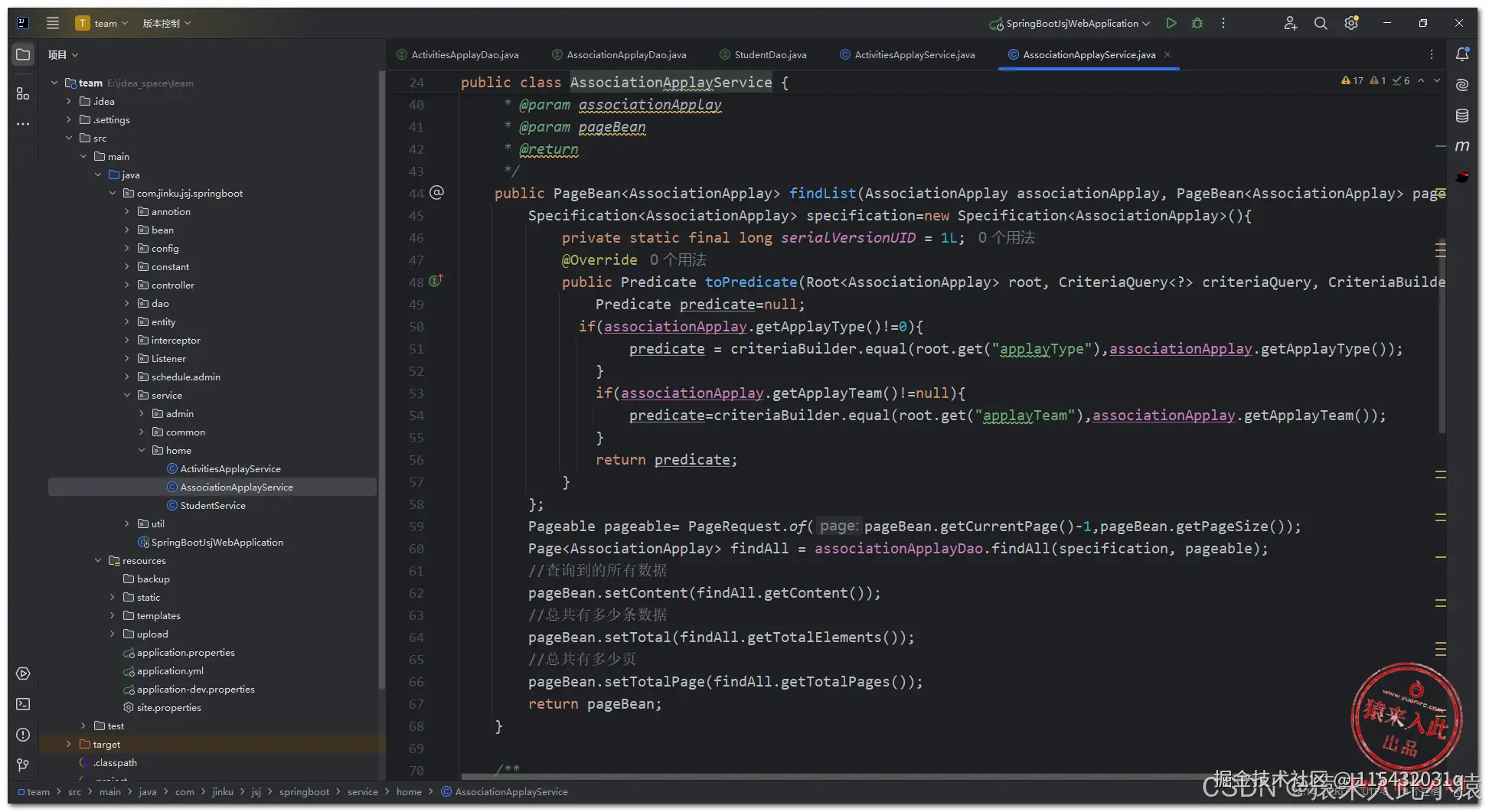This screenshot has width=1486, height=812.
Task: Toggle the Structure tool window
Action: 23,93
